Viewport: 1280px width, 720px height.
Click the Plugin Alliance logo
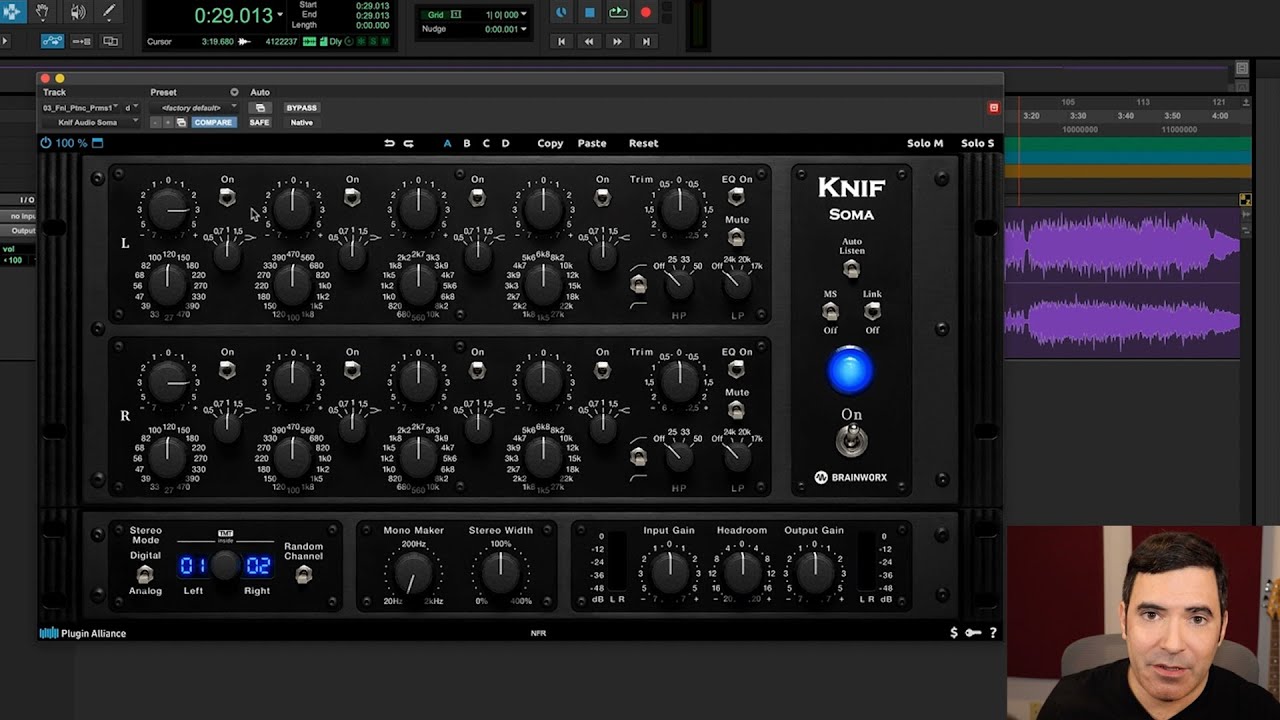tap(83, 633)
